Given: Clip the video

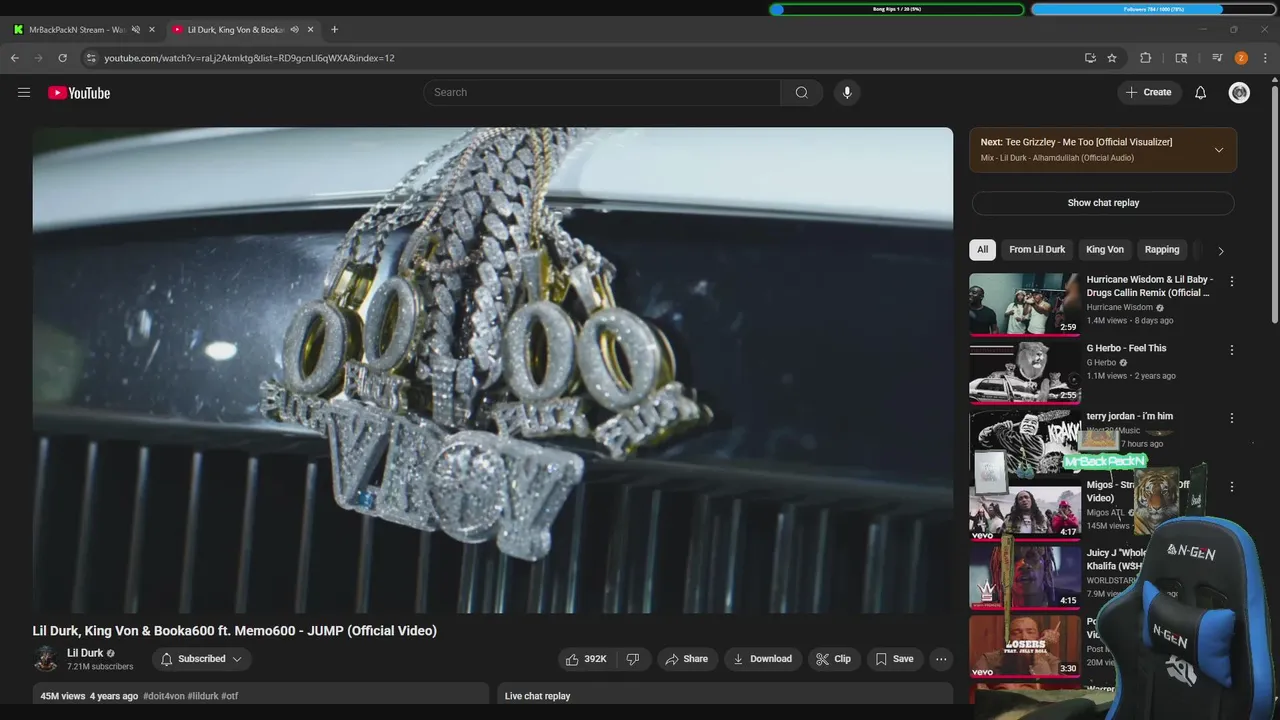Looking at the screenshot, I should [834, 659].
